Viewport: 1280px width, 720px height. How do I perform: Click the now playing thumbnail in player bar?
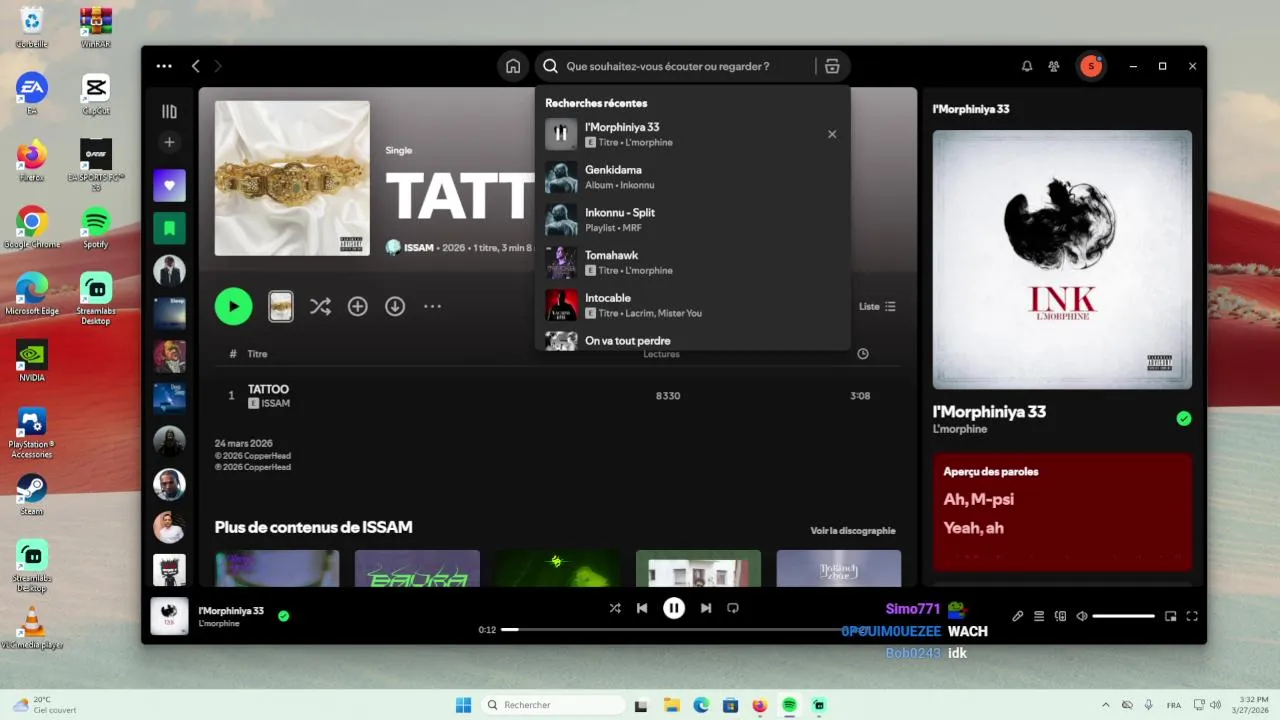point(169,616)
